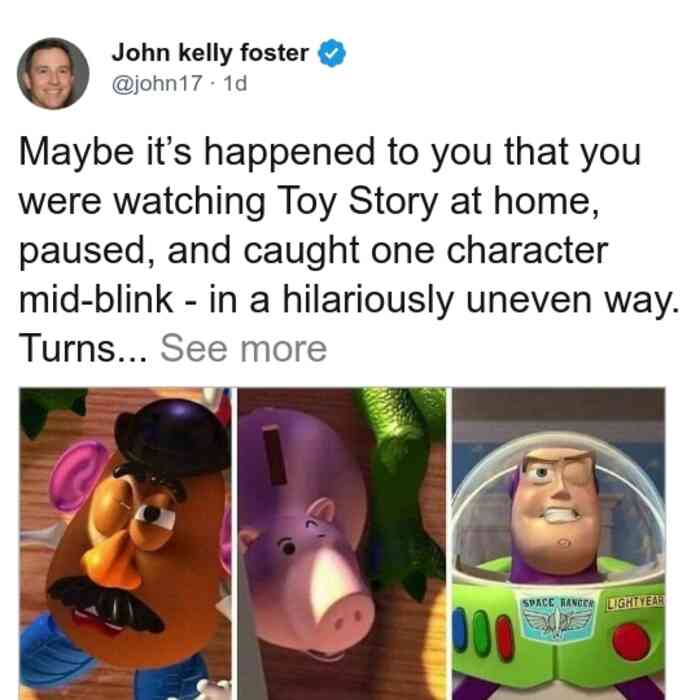Open John kelly foster's profile avatar
700x700 pixels.
click(x=53, y=73)
